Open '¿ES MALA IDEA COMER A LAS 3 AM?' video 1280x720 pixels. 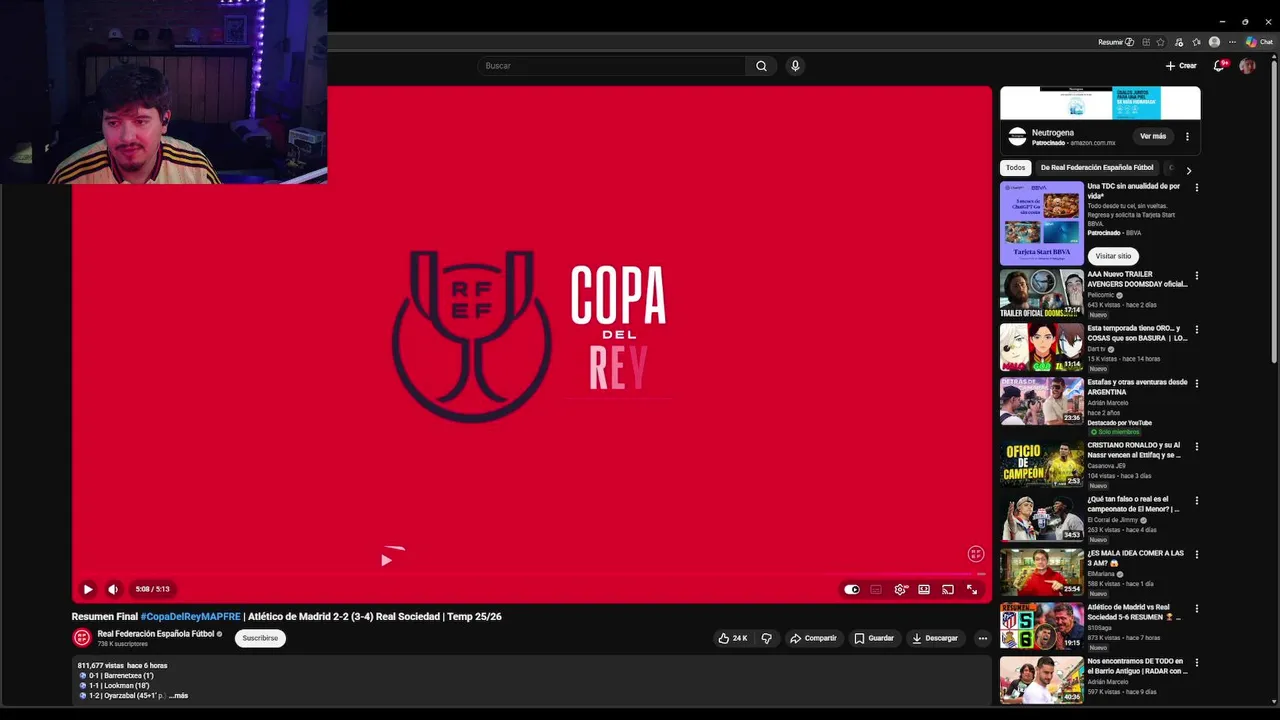pos(1042,572)
